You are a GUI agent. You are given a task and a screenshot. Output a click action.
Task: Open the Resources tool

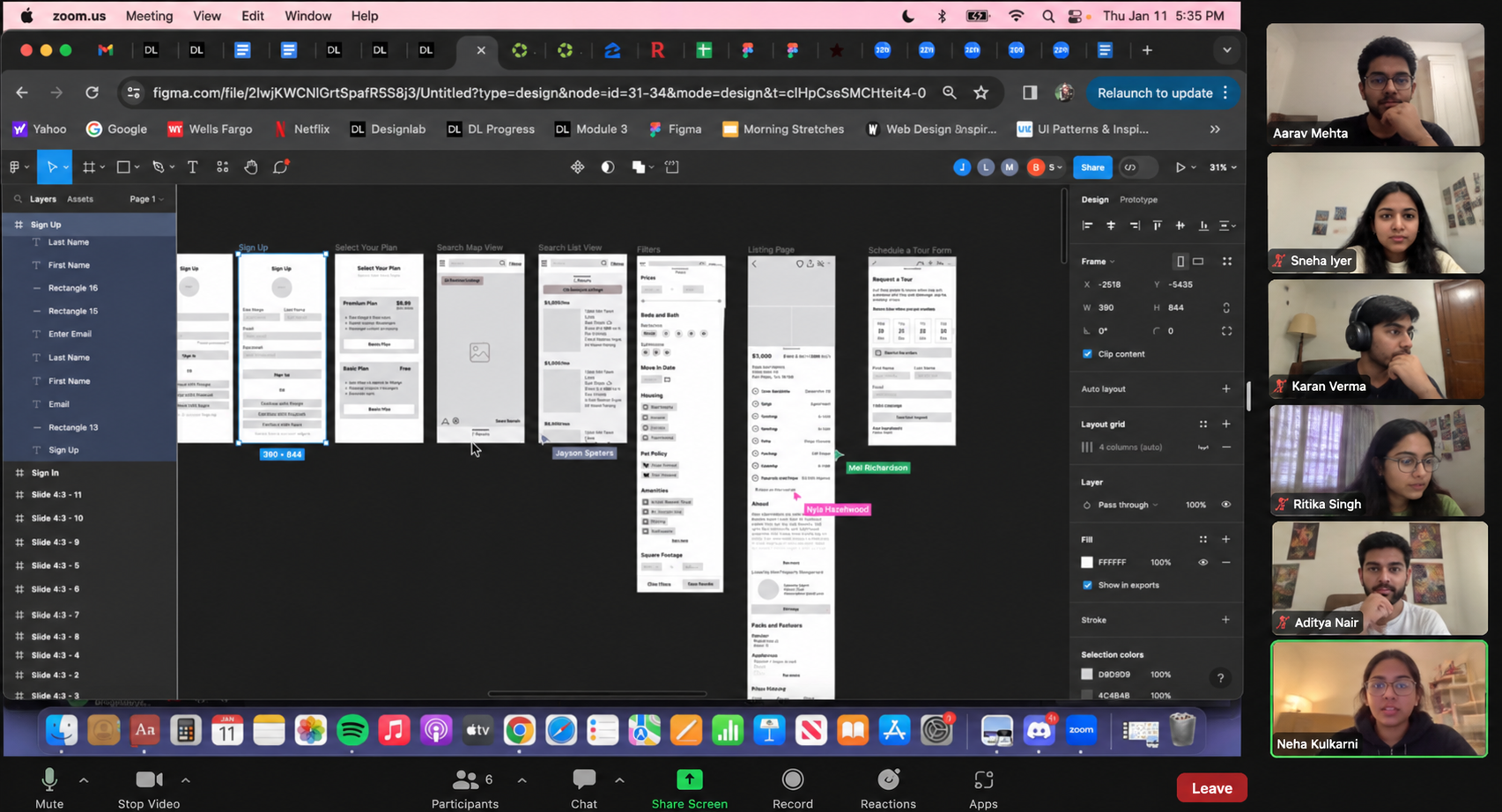pyautogui.click(x=222, y=166)
